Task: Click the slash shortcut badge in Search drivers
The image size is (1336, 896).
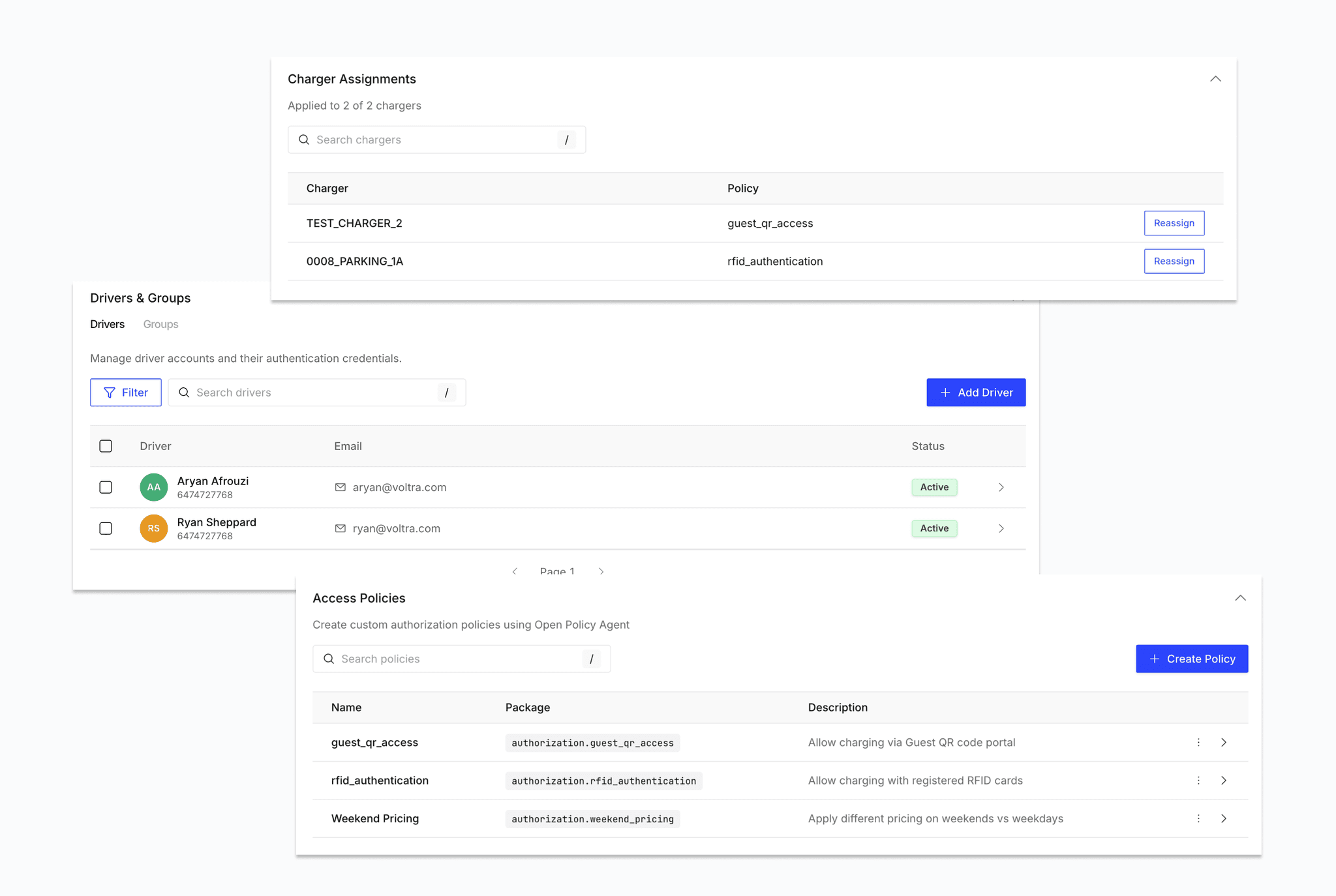Action: (446, 393)
